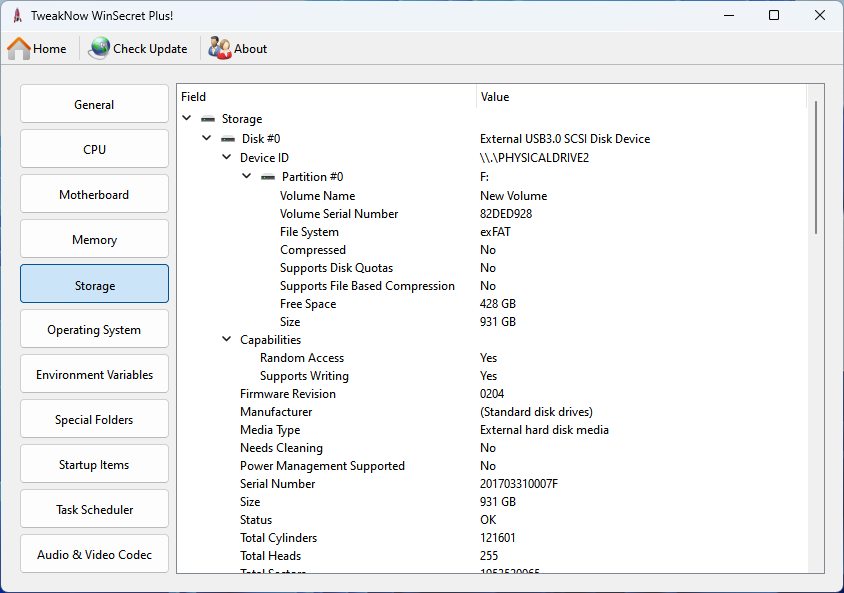
Task: Select the Compressed row
Action: click(492, 250)
